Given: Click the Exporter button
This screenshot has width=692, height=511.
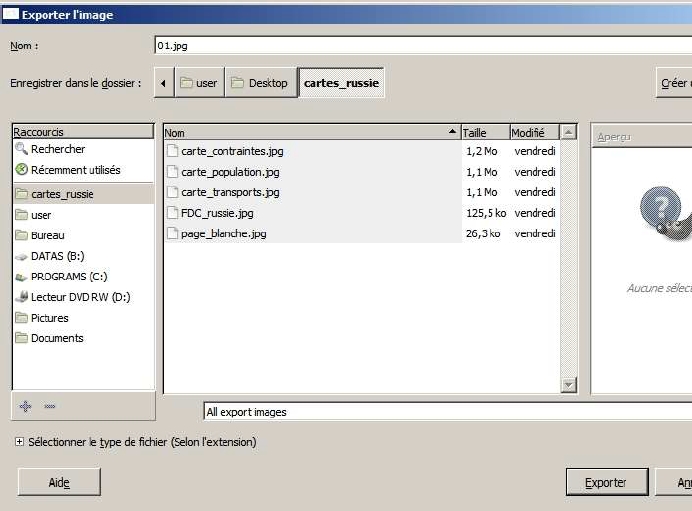Looking at the screenshot, I should tap(605, 482).
